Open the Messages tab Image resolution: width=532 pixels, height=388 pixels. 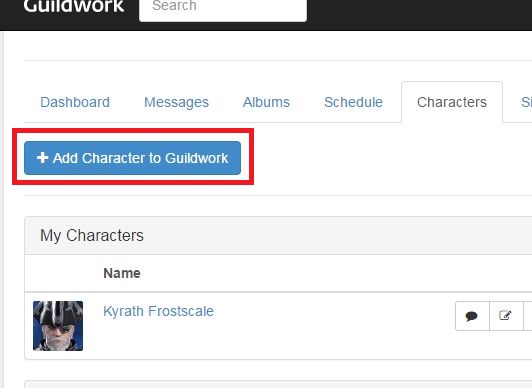(176, 102)
